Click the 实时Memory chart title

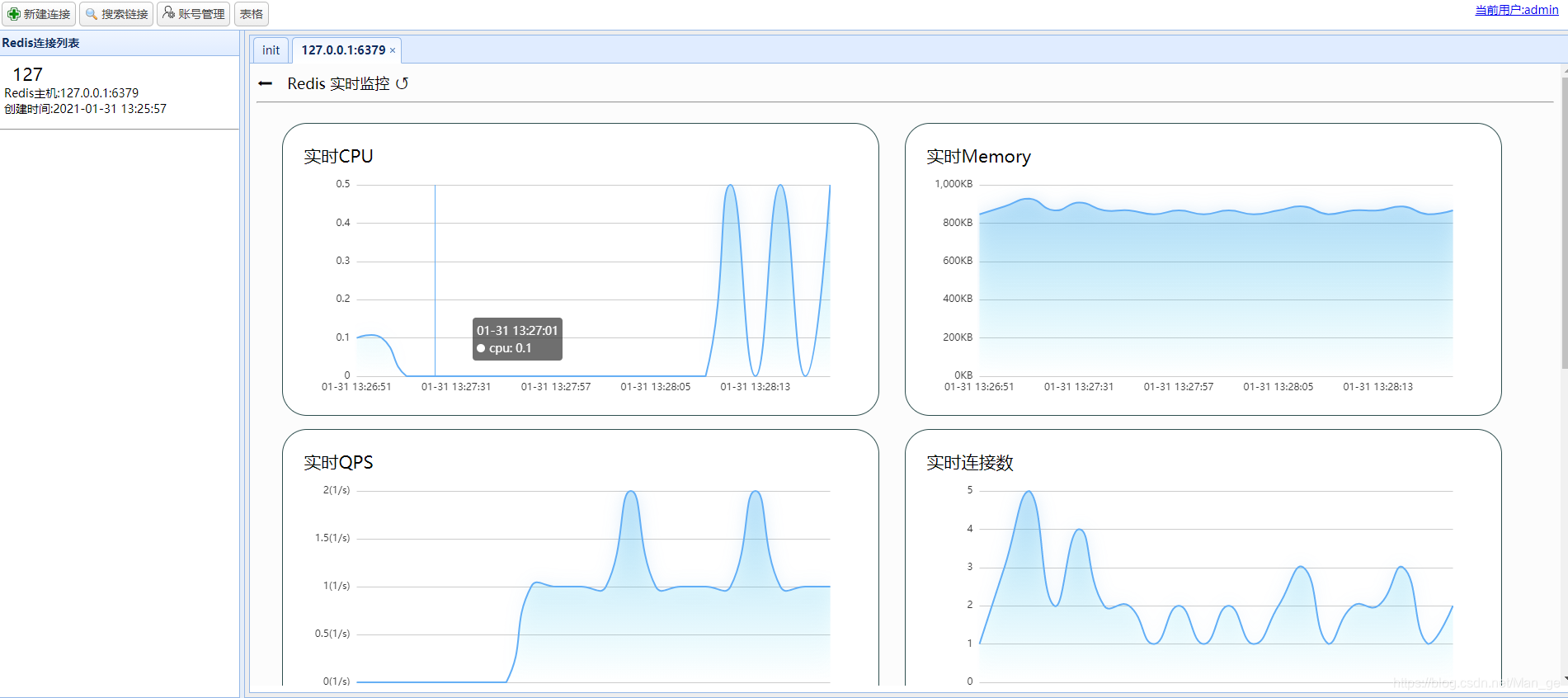click(x=978, y=157)
